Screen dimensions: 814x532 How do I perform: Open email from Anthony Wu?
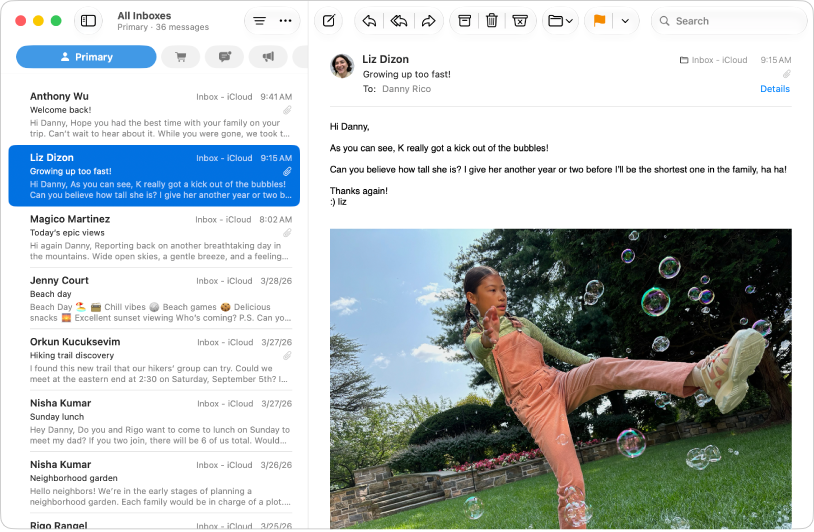pos(154,115)
